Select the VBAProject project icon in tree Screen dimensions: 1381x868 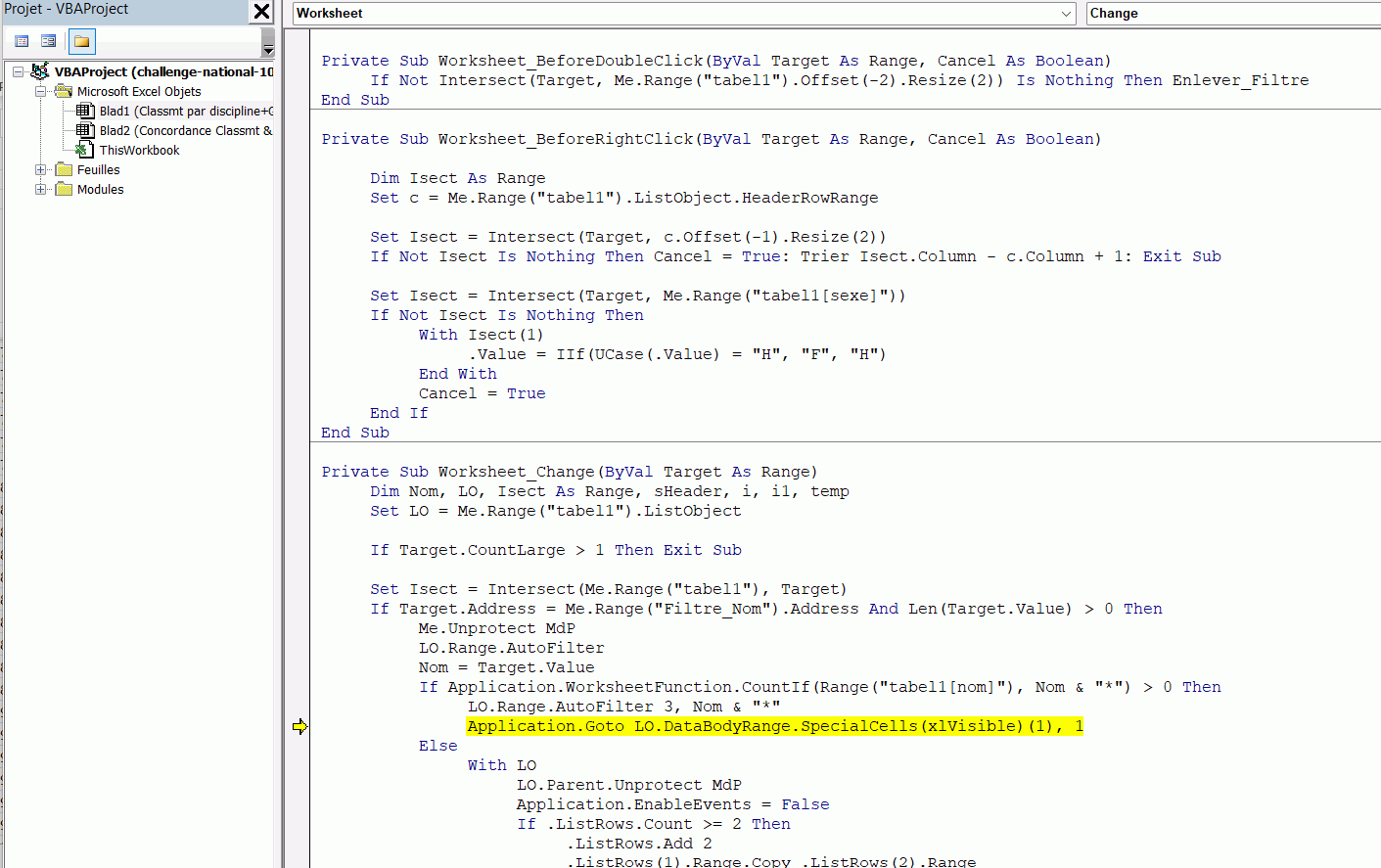(40, 71)
